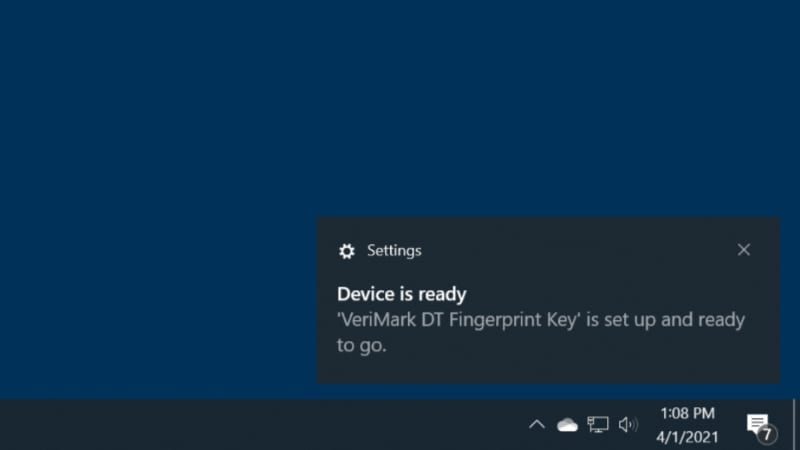Screen dimensions: 800x450
Task: Open the OneDrive cloud tray icon
Action: click(567, 424)
